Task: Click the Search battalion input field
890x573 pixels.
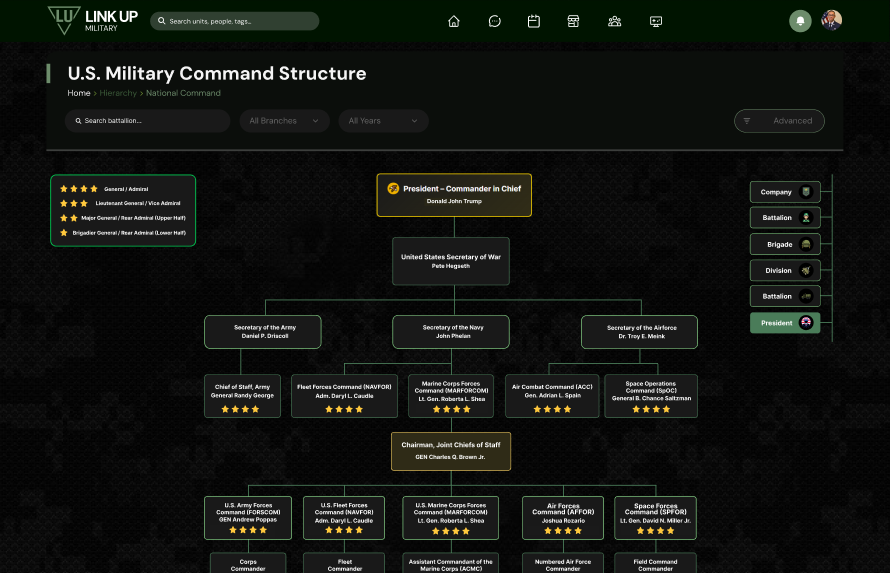Action: [148, 121]
